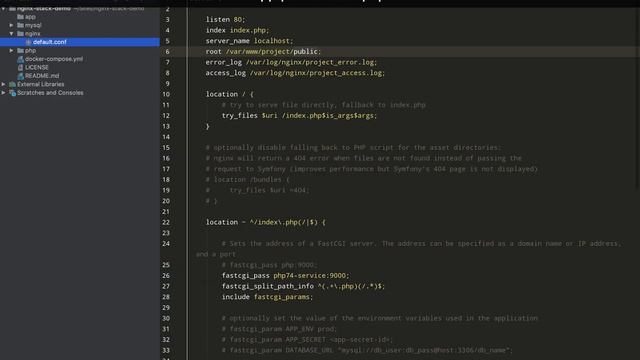Image resolution: width=640 pixels, height=360 pixels.
Task: Click 'fastcgi_pass php74-service:9000;' line
Action: point(286,276)
